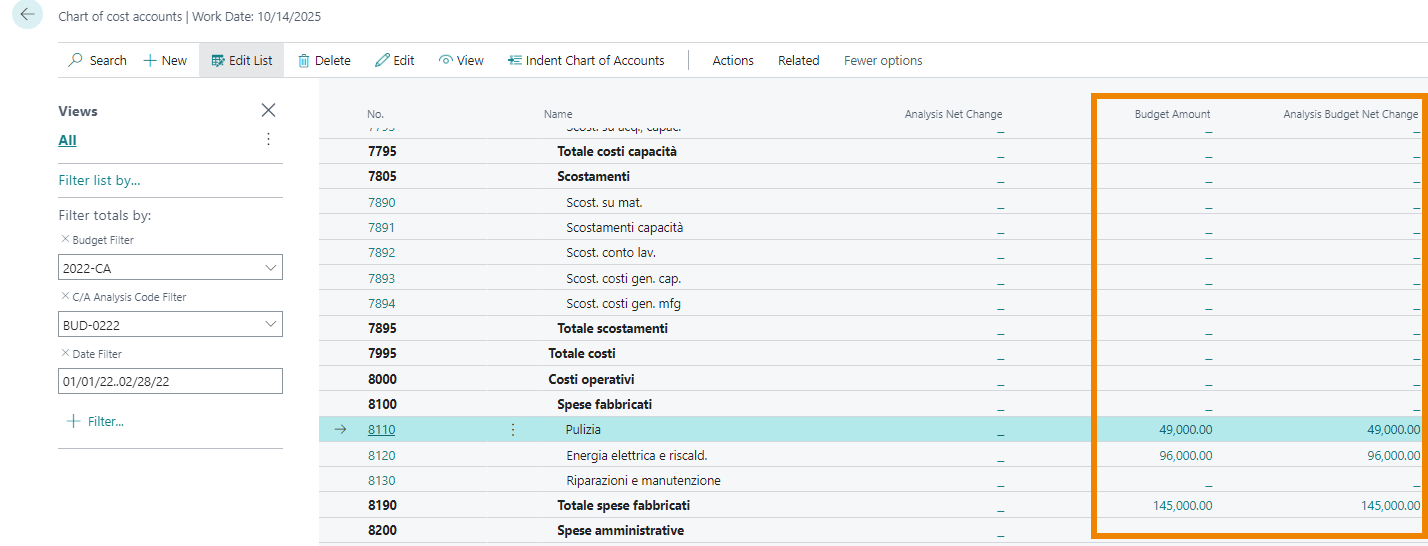Open Search with the magnifier icon
Image resolution: width=1428 pixels, height=546 pixels.
[x=76, y=60]
